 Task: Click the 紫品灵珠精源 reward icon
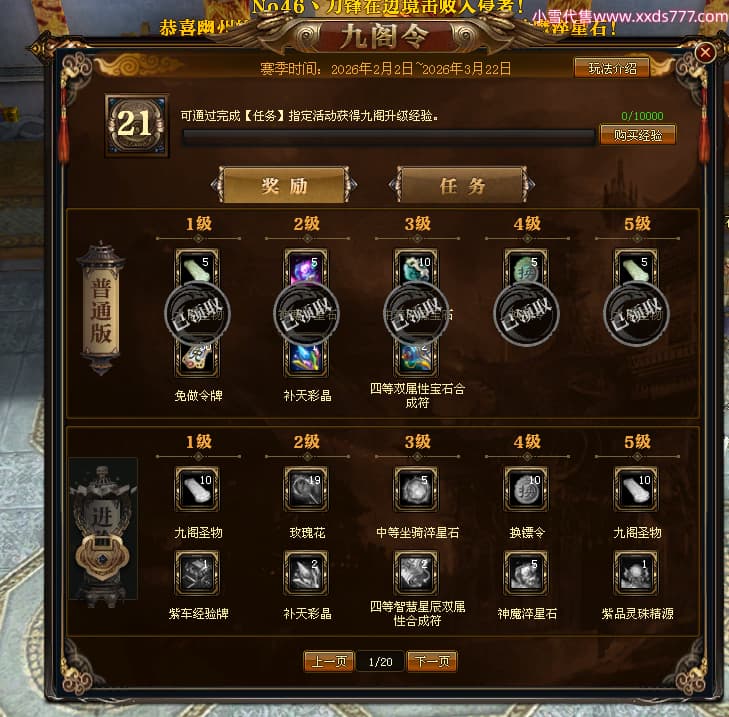(636, 573)
